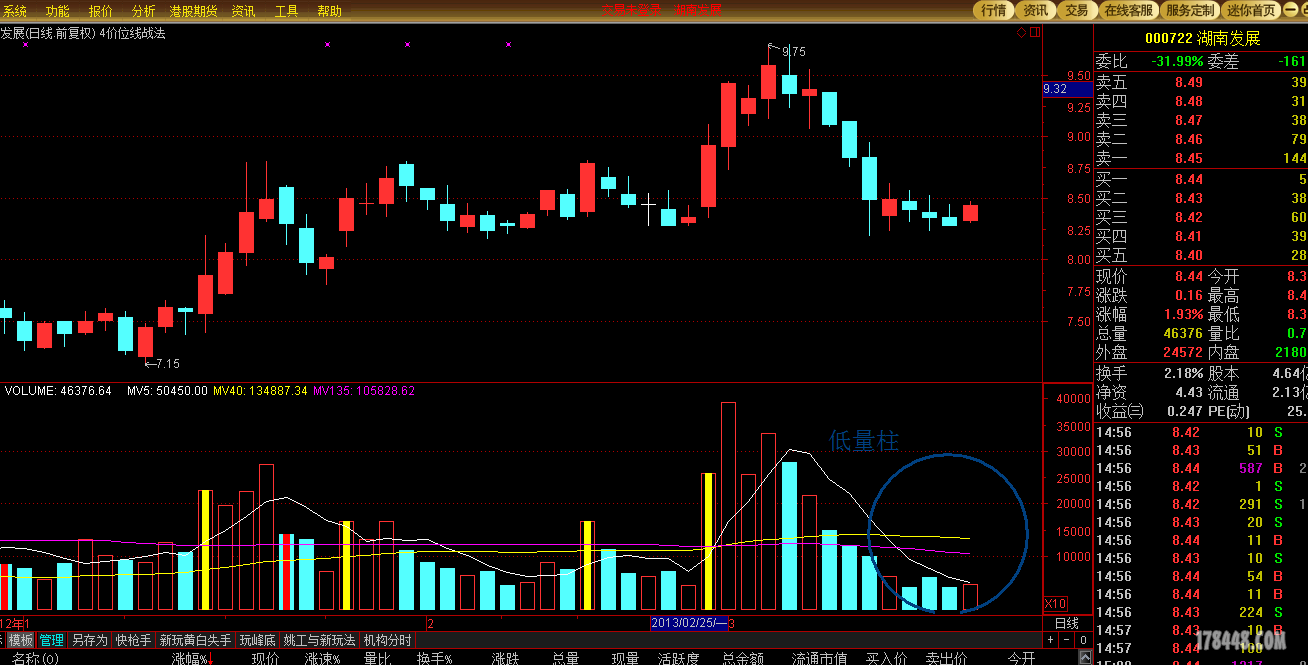
Task: Click the 000722 湖南发展 stock title
Action: [x=1202, y=39]
